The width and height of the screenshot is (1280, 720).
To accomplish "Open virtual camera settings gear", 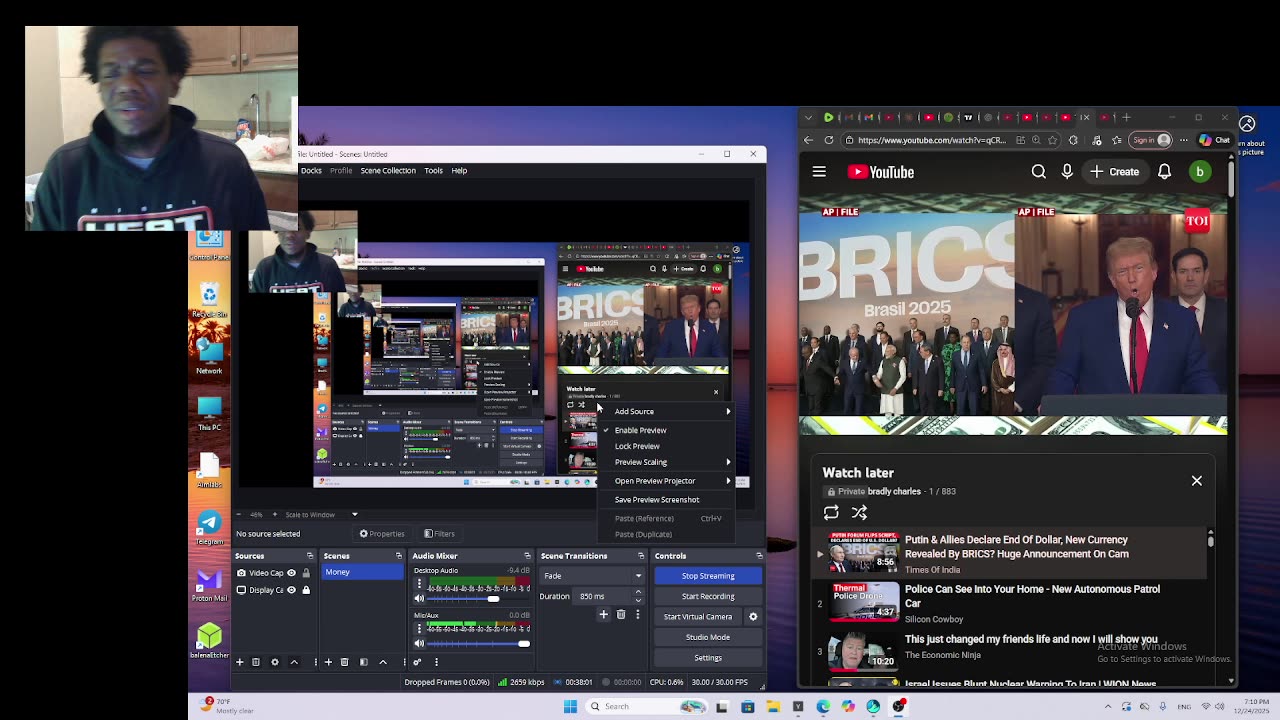I will point(753,617).
